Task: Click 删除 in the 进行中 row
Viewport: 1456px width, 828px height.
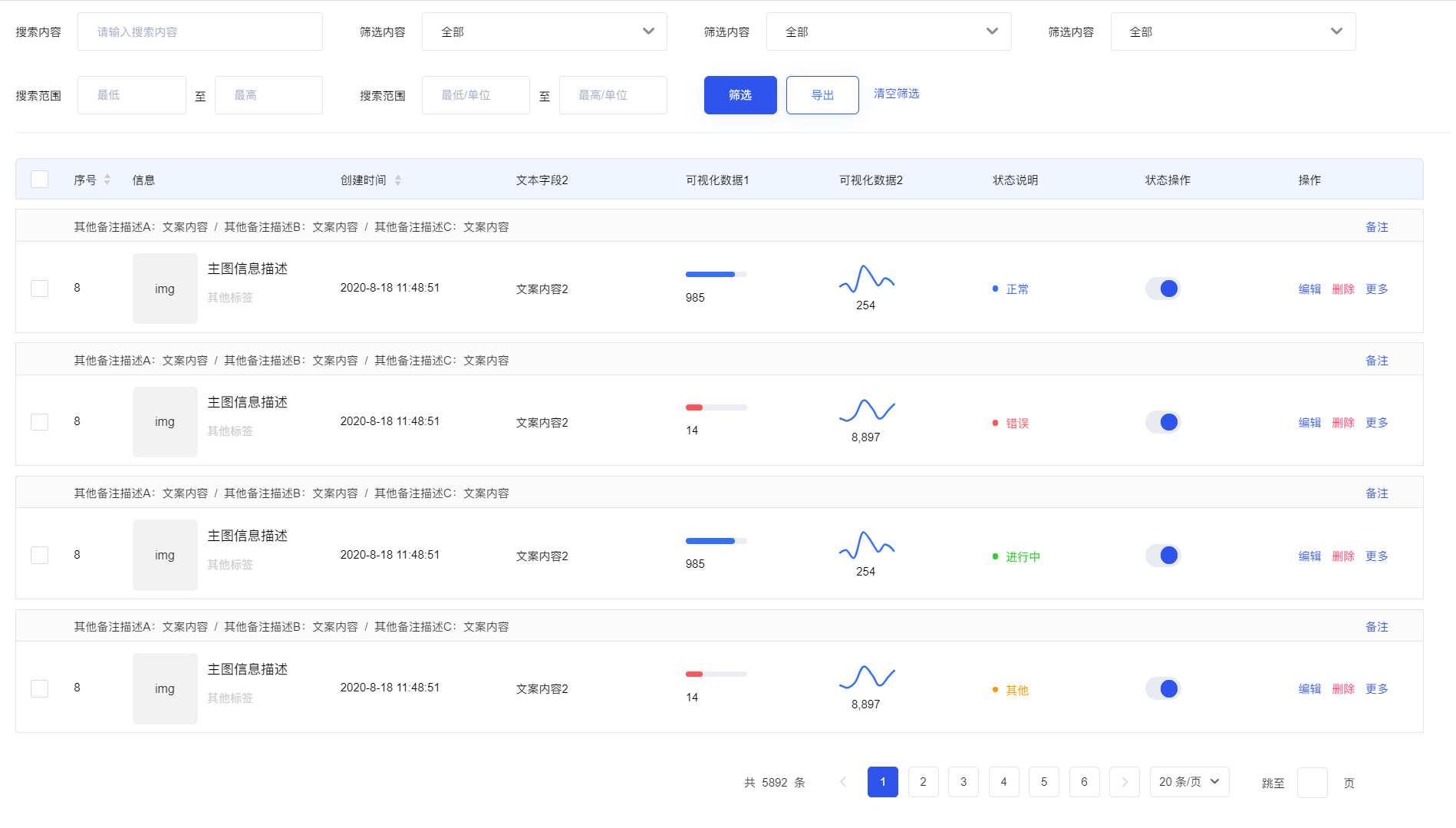Action: pyautogui.click(x=1343, y=556)
